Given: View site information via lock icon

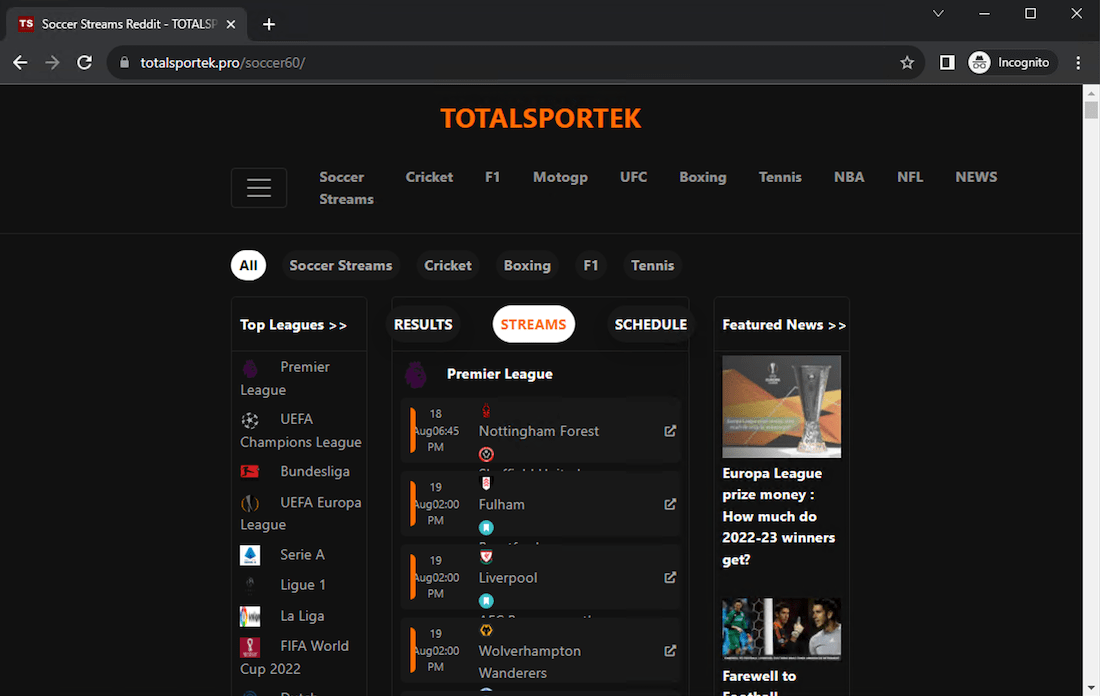Looking at the screenshot, I should pos(124,62).
